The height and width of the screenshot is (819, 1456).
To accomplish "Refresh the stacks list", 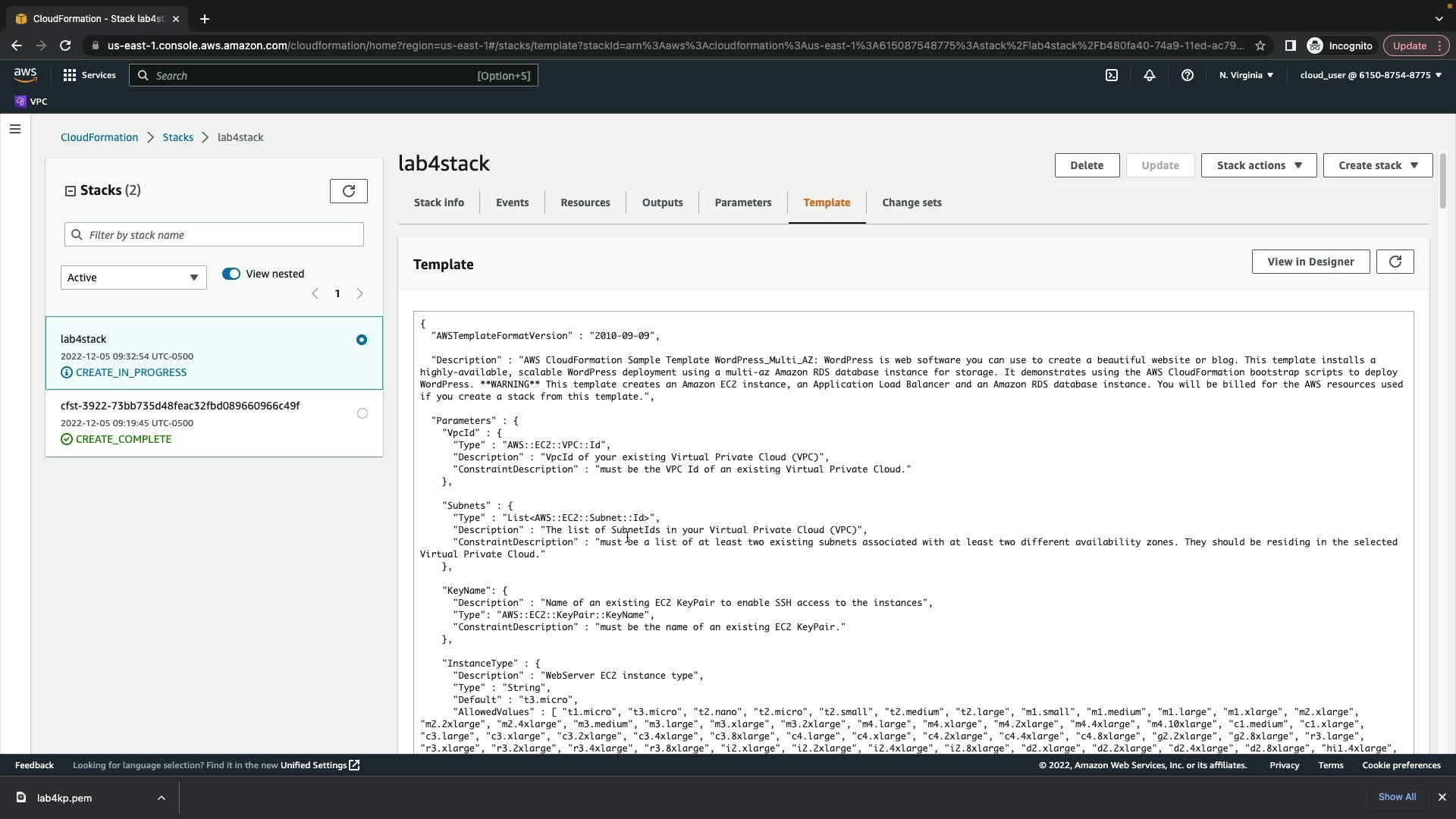I will [349, 191].
